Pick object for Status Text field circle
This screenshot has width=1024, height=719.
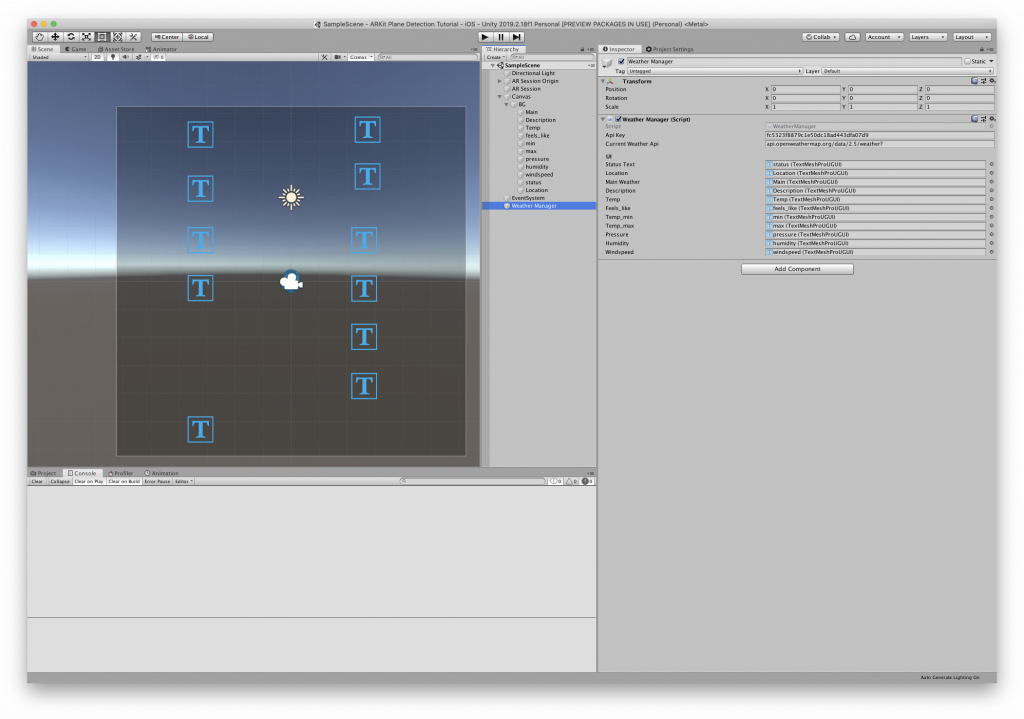pos(991,165)
